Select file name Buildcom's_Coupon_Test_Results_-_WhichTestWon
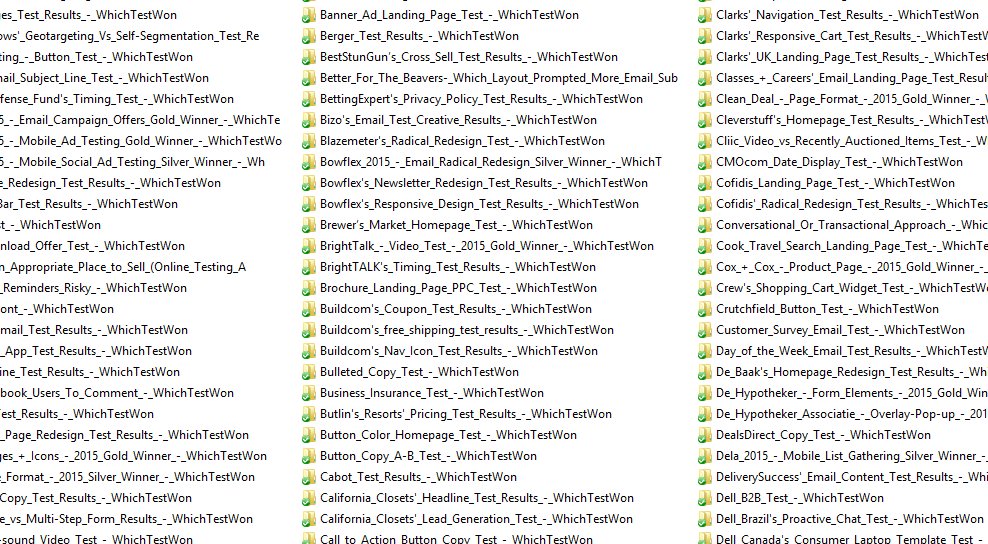988x544 pixels. pos(456,309)
